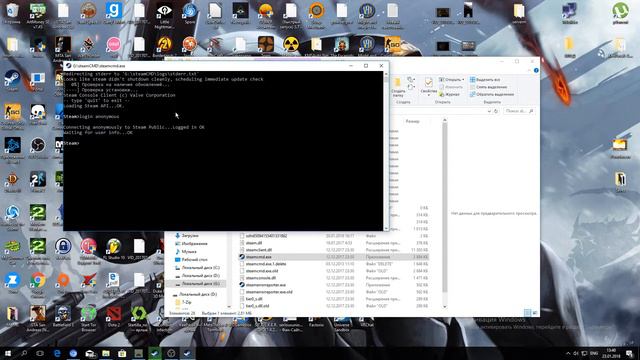The image size is (640, 360).
Task: Select the steamconsole.dll file row
Action: pos(334,278)
